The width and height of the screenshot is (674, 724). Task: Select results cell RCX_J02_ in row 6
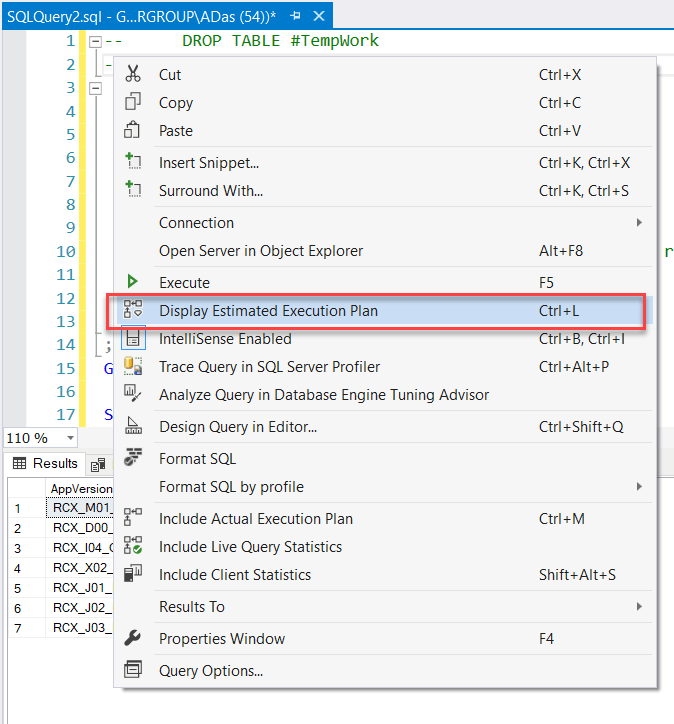tap(80, 608)
